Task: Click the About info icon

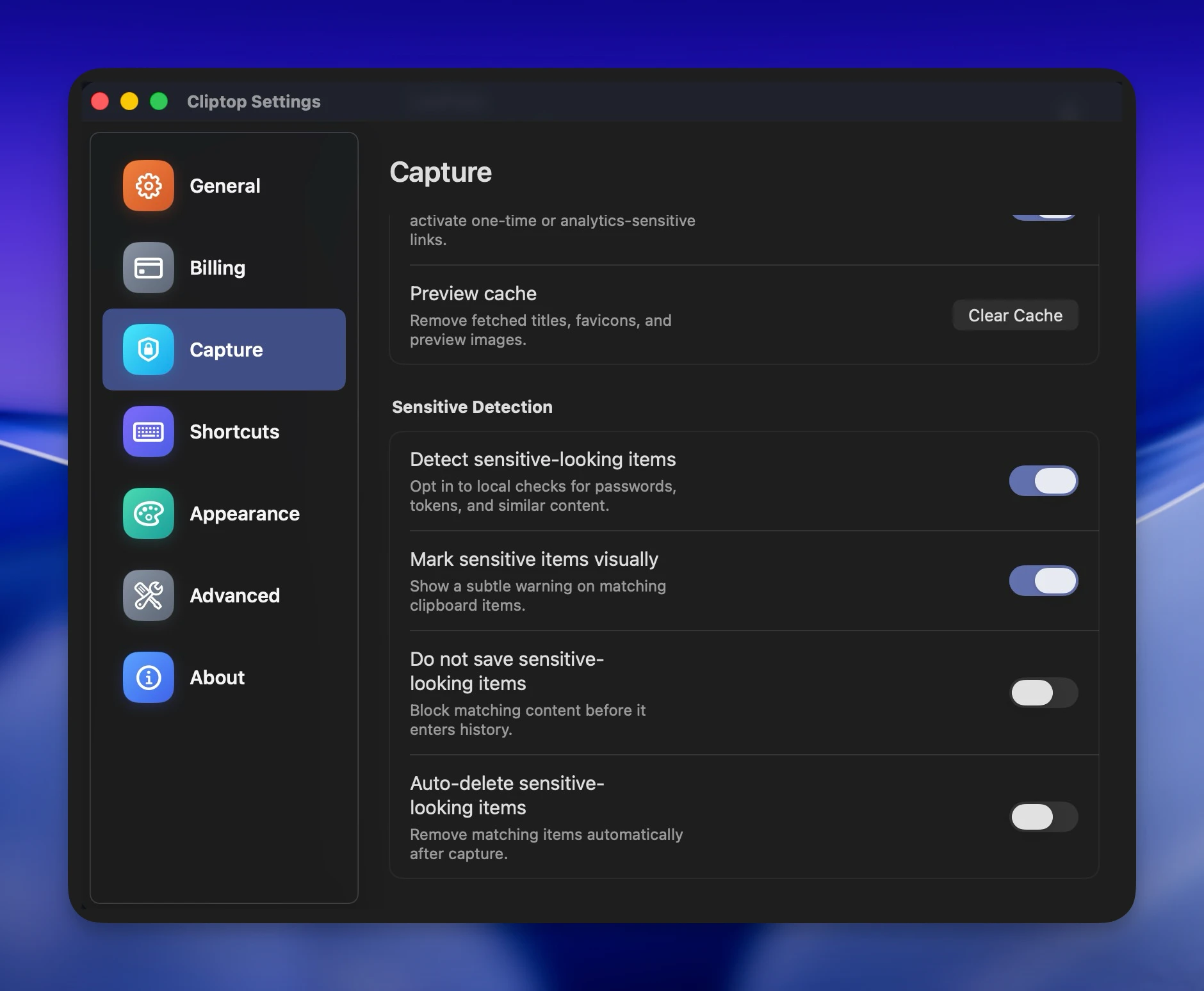Action: pyautogui.click(x=149, y=677)
